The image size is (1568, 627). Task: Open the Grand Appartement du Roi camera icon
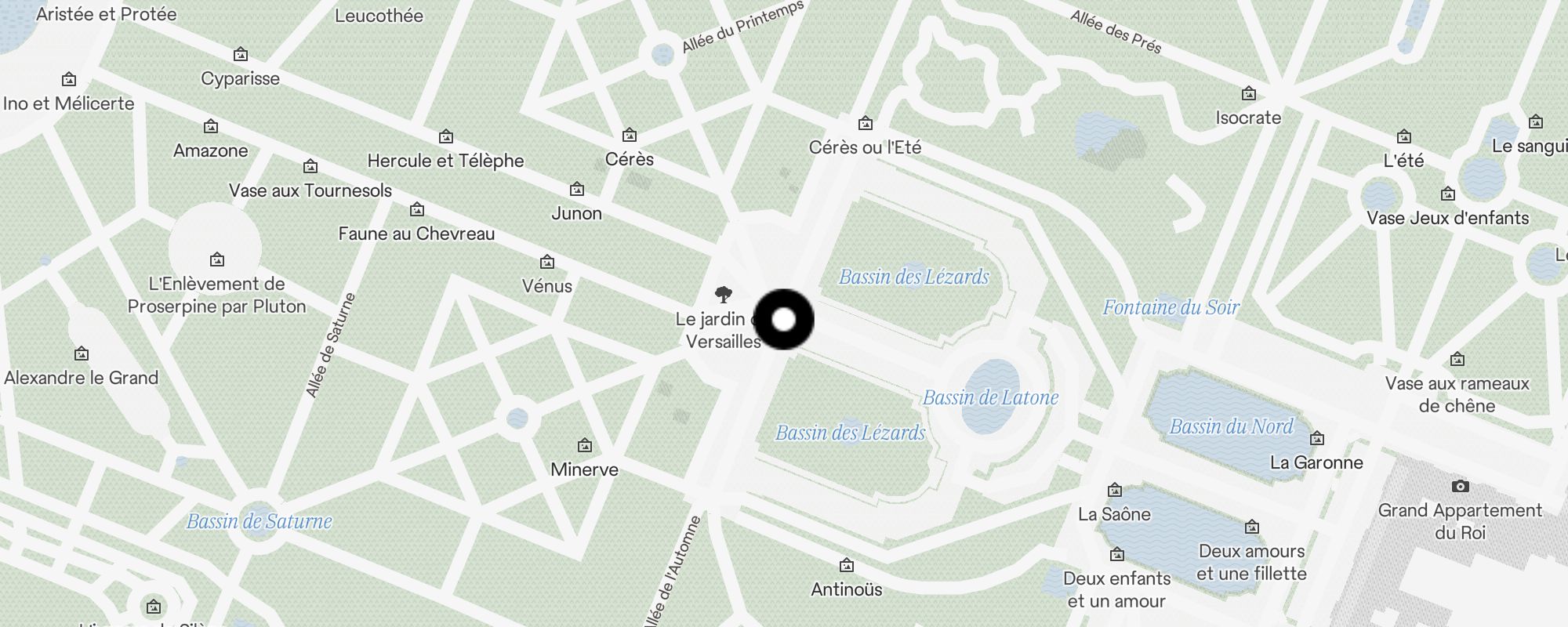[1460, 486]
